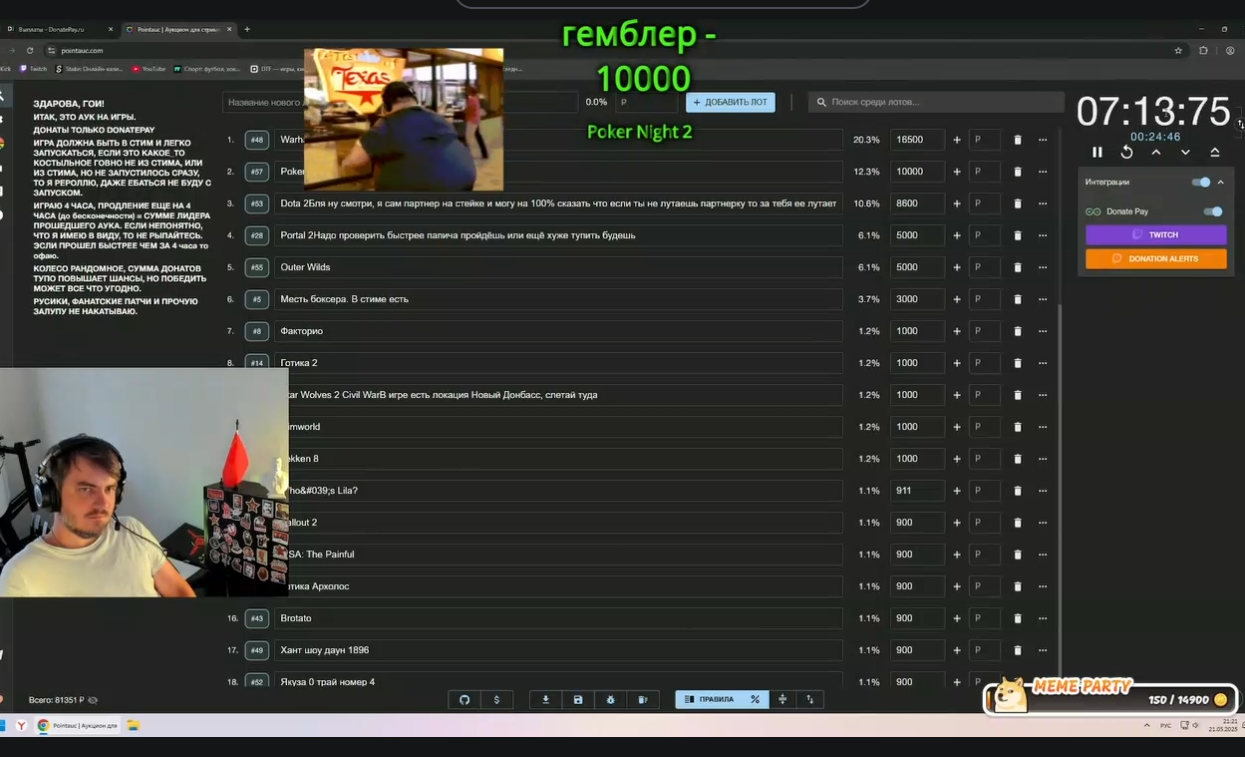1245x757 pixels.
Task: Open more options for Факторио lot
Action: click(1043, 331)
